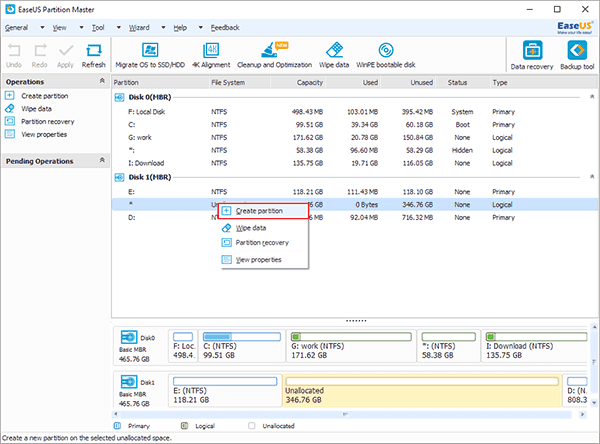The height and width of the screenshot is (444, 600).
Task: Select E: (NTFS) 118.21 GB block
Action: click(x=225, y=390)
